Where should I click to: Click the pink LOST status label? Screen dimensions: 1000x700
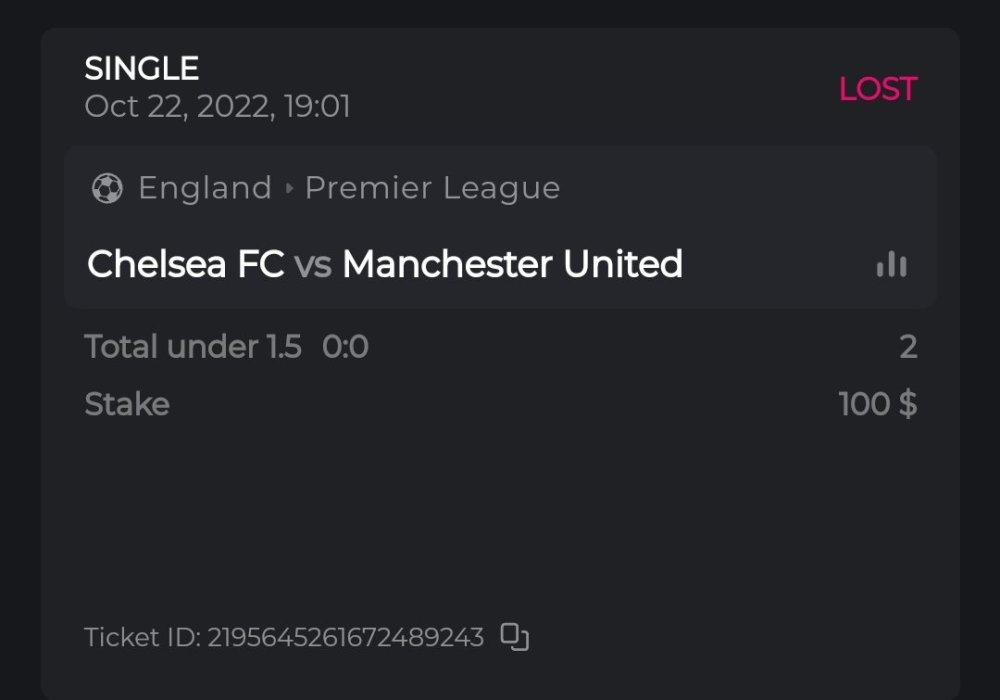[877, 89]
